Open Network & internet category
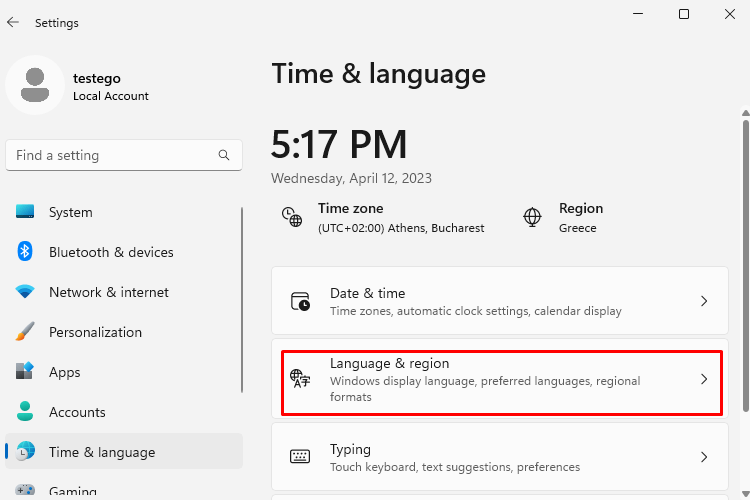 123,292
